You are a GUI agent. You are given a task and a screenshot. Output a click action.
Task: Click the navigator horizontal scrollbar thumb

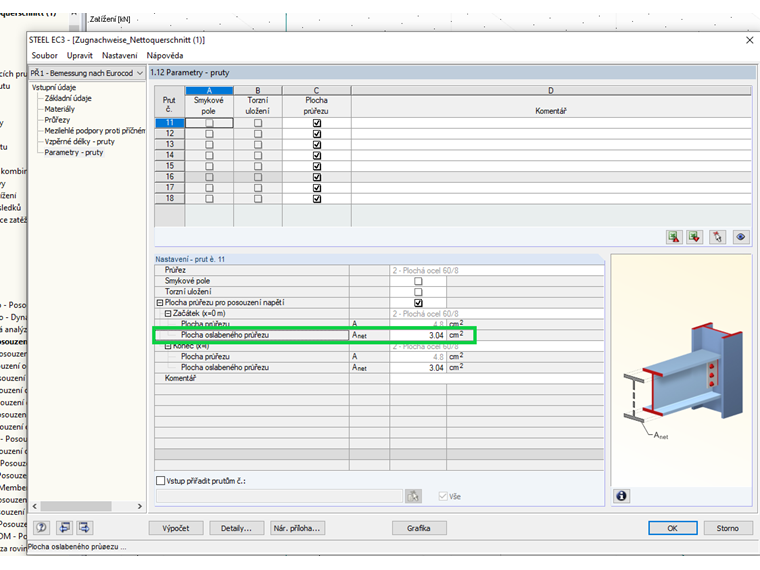click(x=76, y=506)
